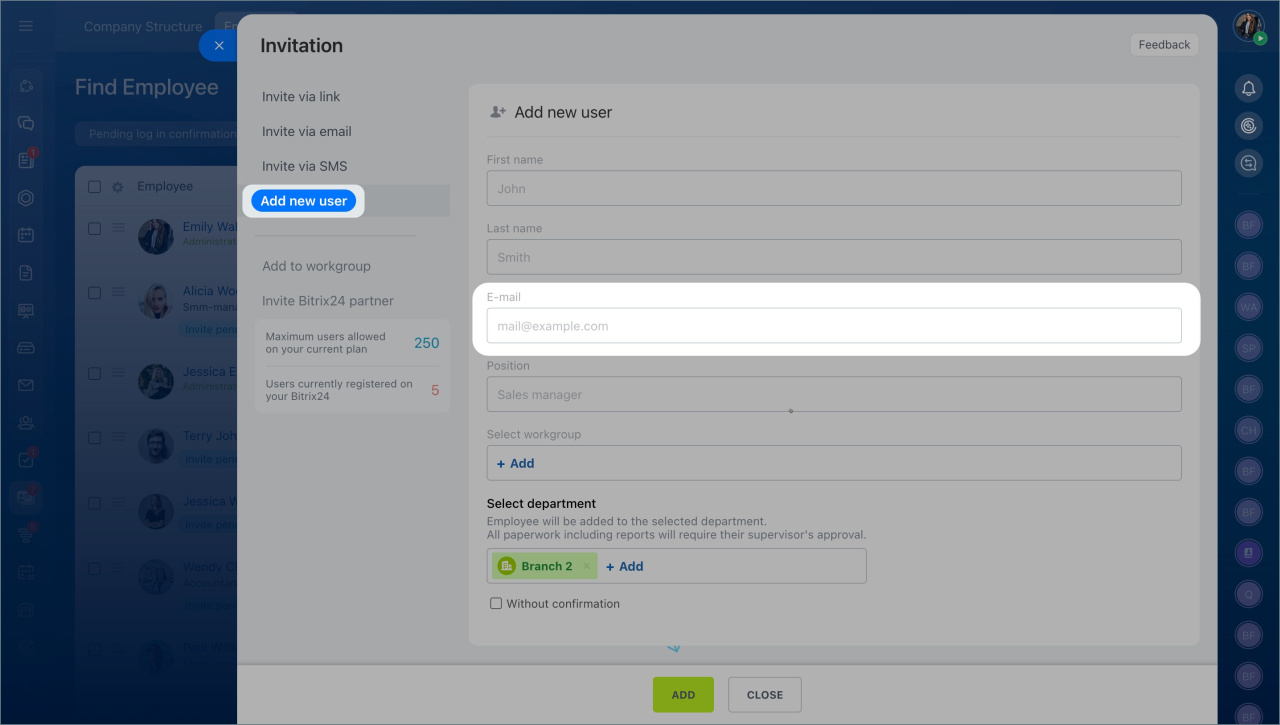
Task: Click Emily's profile photo in employee list
Action: (156, 237)
